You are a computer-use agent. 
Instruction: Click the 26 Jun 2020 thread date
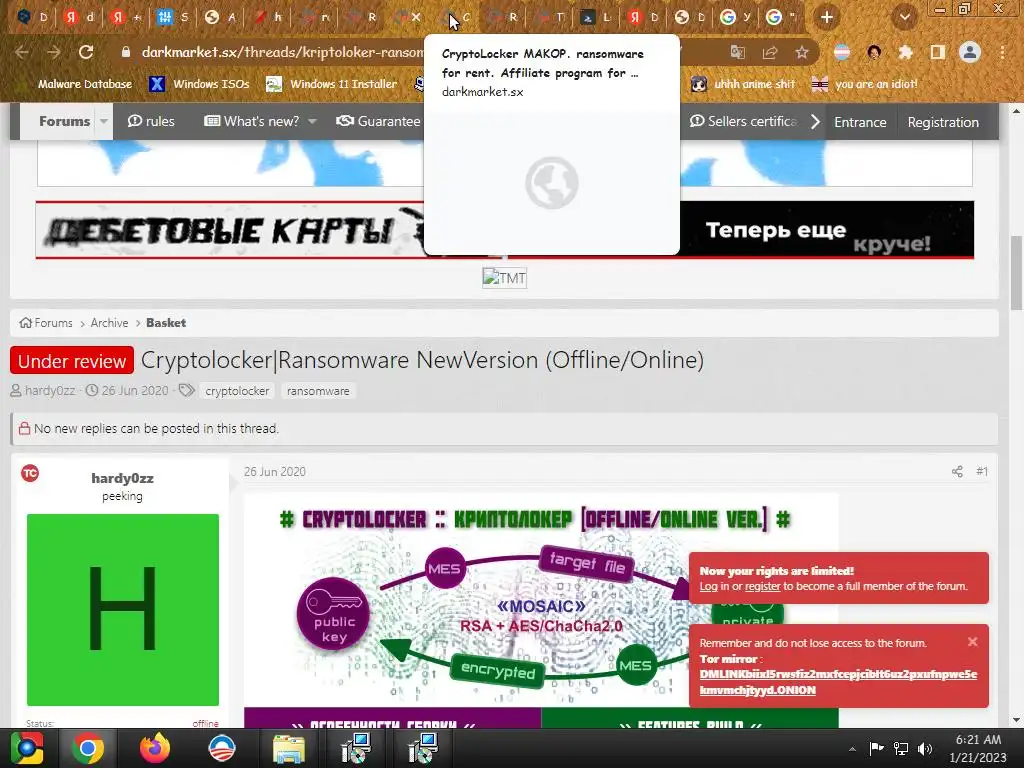[135, 391]
